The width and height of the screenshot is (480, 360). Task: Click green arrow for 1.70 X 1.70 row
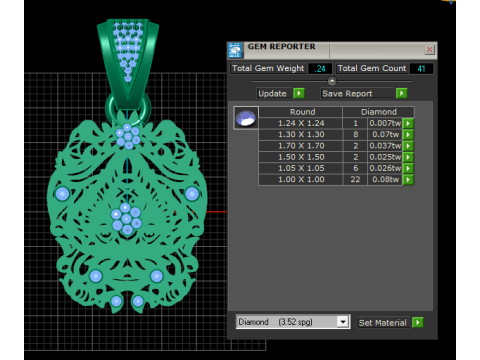[408, 146]
